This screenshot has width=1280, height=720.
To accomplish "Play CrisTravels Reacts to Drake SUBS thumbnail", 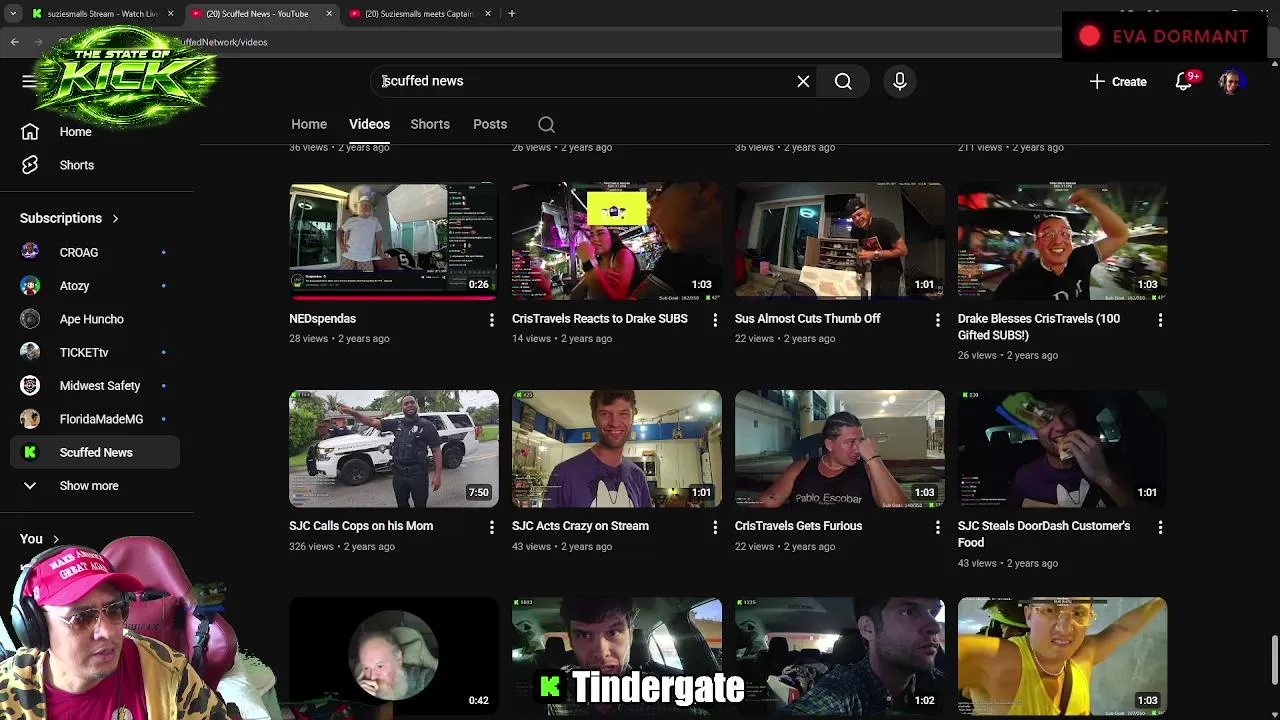I will (x=616, y=241).
